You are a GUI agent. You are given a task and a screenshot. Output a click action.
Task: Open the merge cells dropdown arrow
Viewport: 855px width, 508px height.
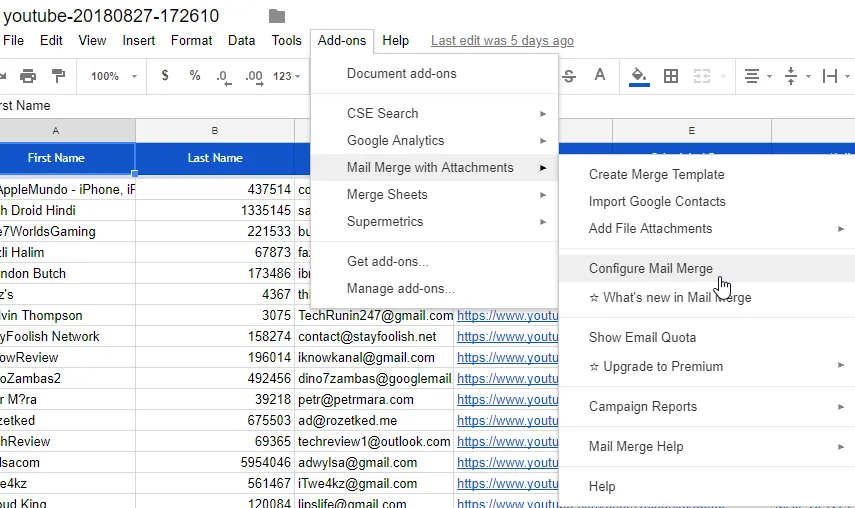pyautogui.click(x=724, y=76)
